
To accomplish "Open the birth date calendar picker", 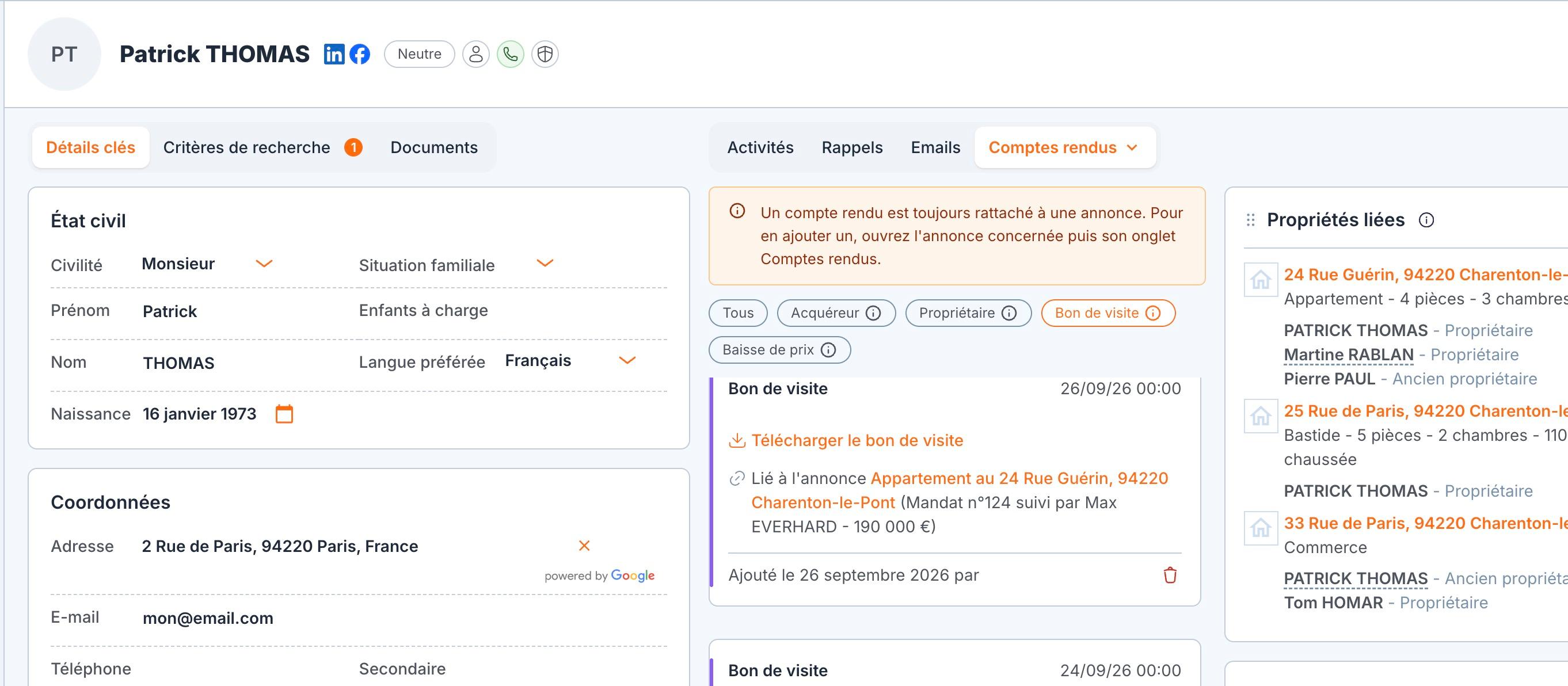I will 284,414.
